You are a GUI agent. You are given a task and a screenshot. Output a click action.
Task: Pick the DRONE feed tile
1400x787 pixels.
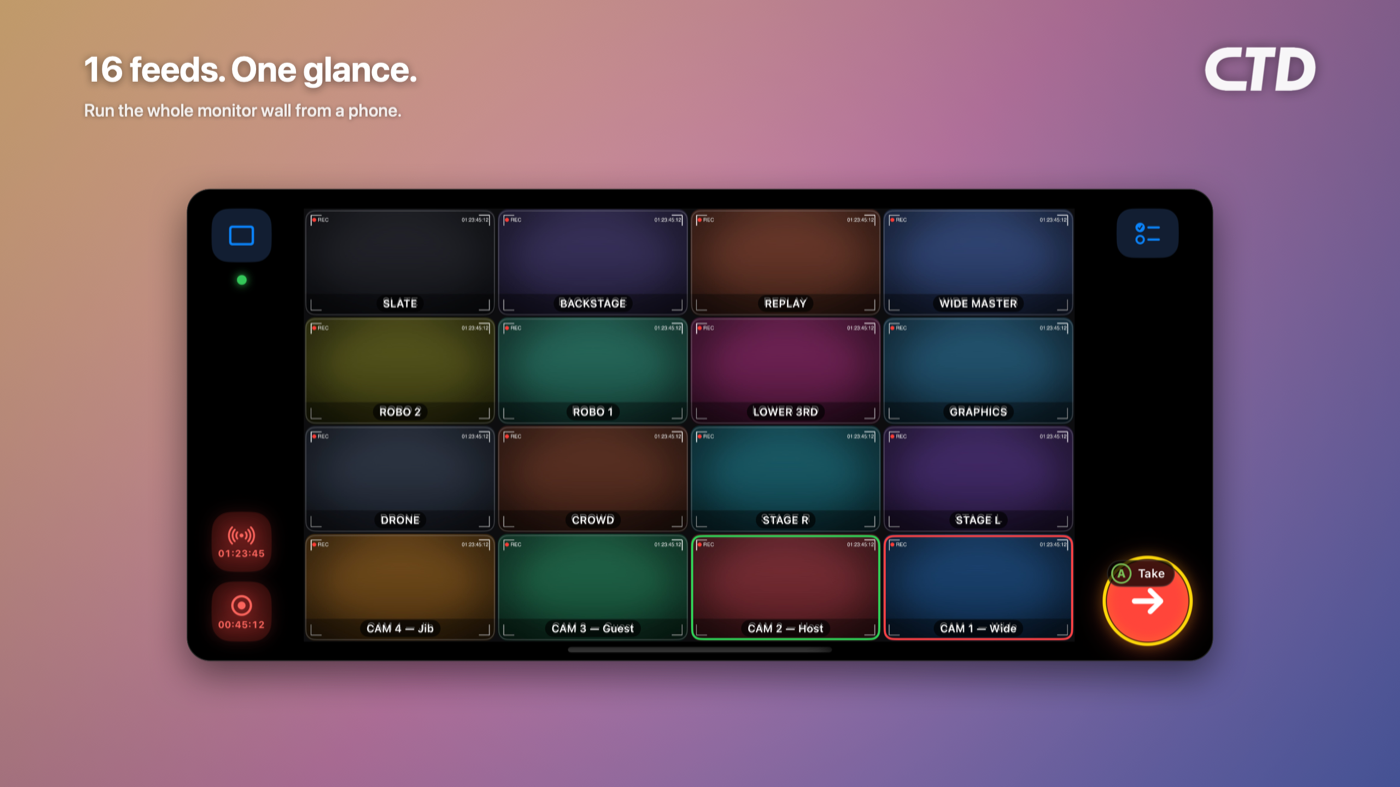tap(400, 479)
